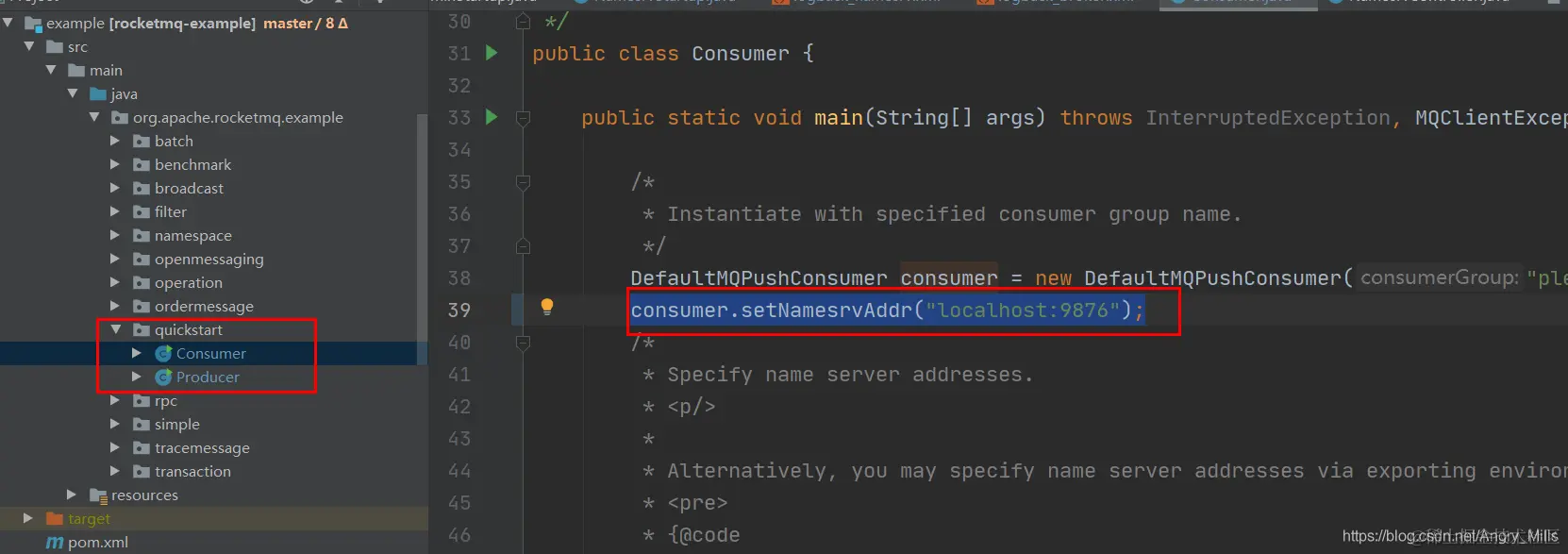Expand the rpc package
The width and height of the screenshot is (1568, 554).
click(x=115, y=400)
